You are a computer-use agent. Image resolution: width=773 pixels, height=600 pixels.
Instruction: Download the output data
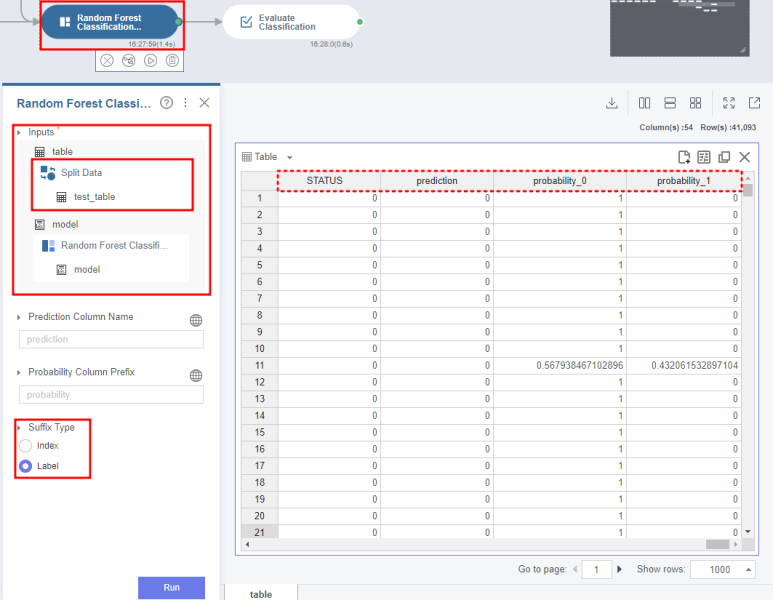click(x=612, y=103)
